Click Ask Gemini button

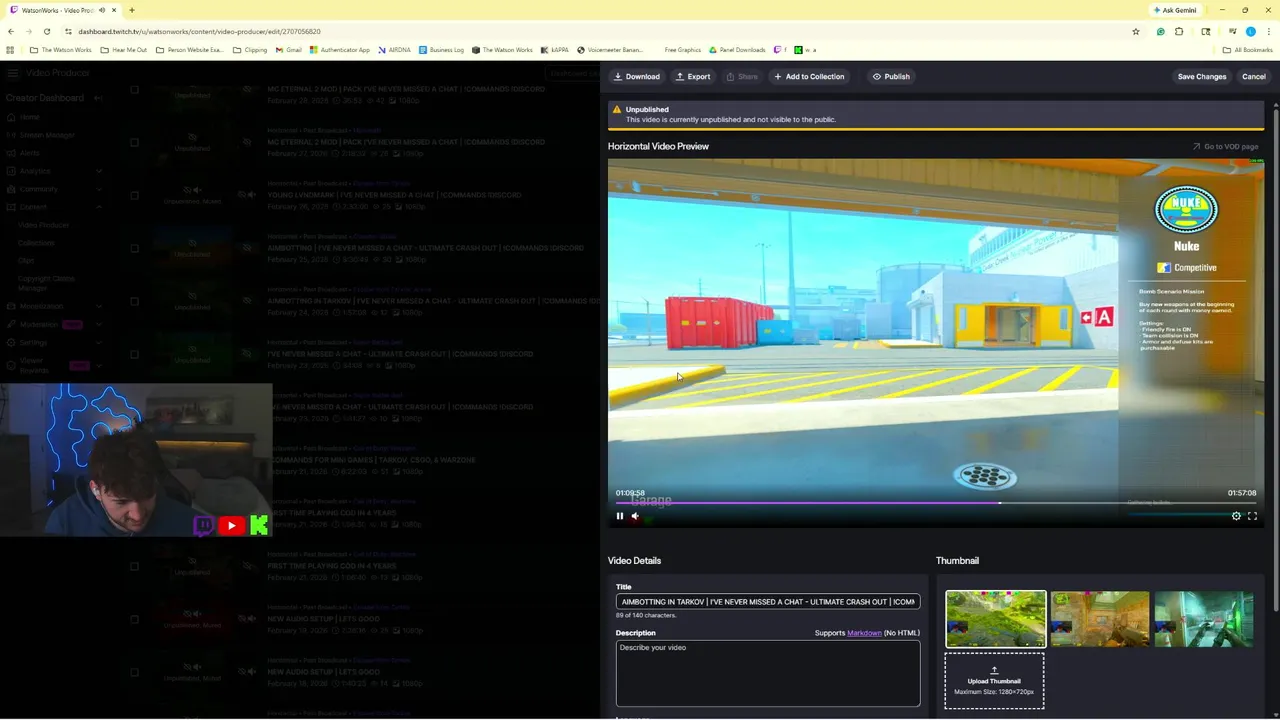pos(1175,10)
